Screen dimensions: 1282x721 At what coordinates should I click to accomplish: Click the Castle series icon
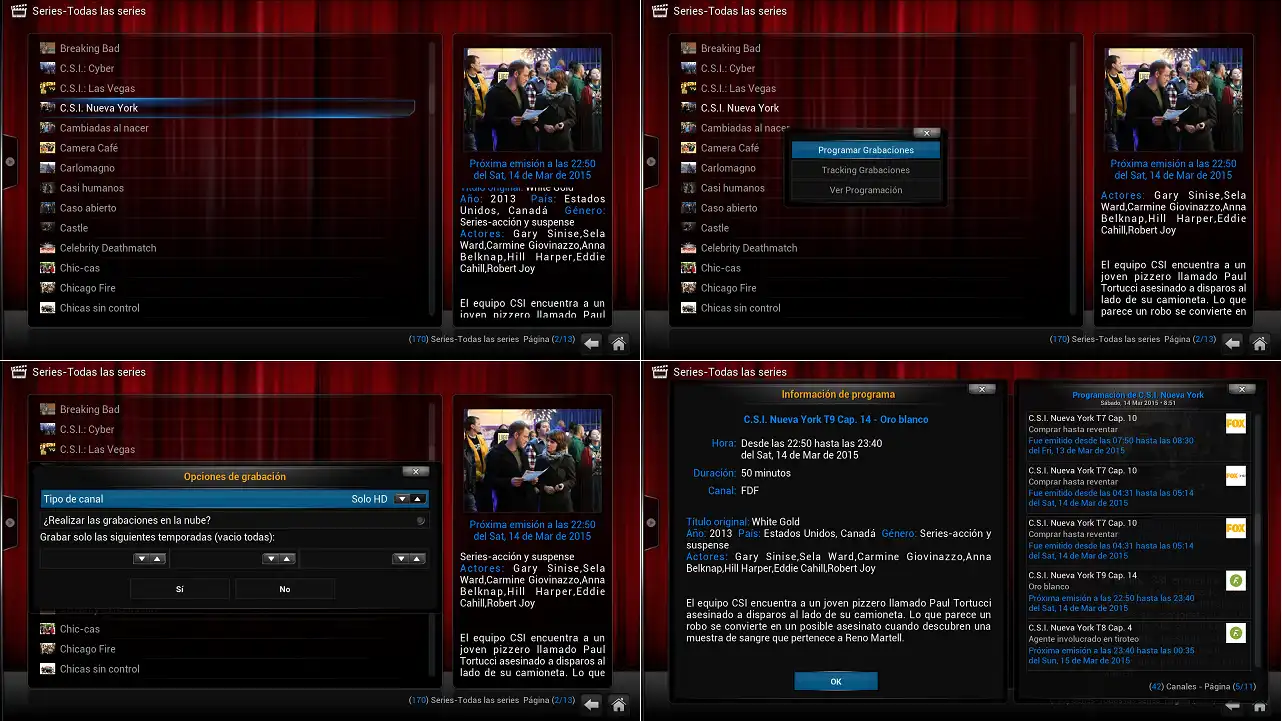pyautogui.click(x=47, y=228)
